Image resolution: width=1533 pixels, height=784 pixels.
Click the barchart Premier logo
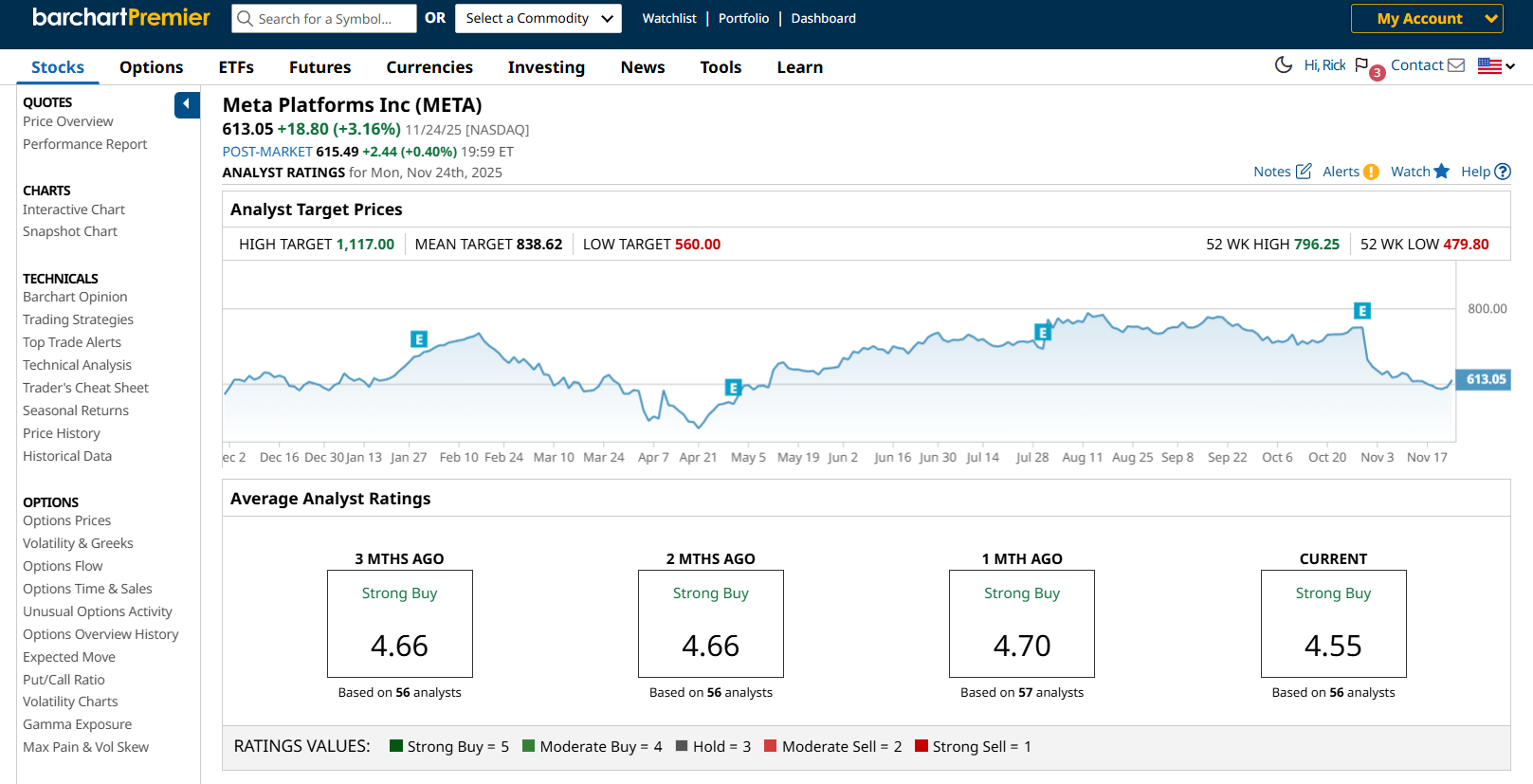(121, 18)
